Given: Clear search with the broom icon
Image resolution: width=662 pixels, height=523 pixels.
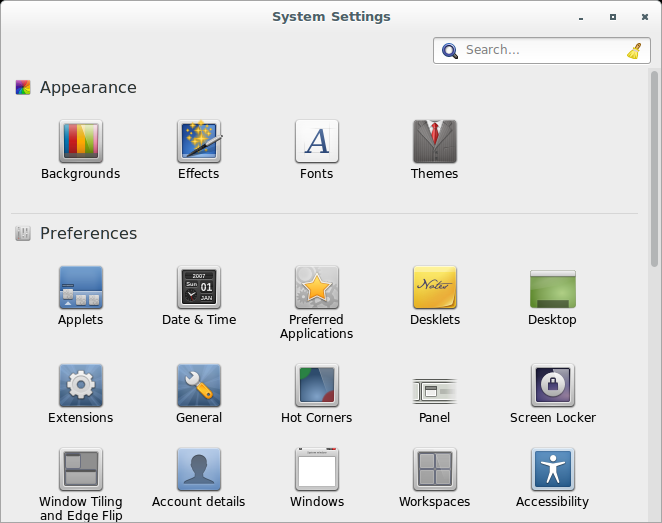Looking at the screenshot, I should [x=634, y=50].
